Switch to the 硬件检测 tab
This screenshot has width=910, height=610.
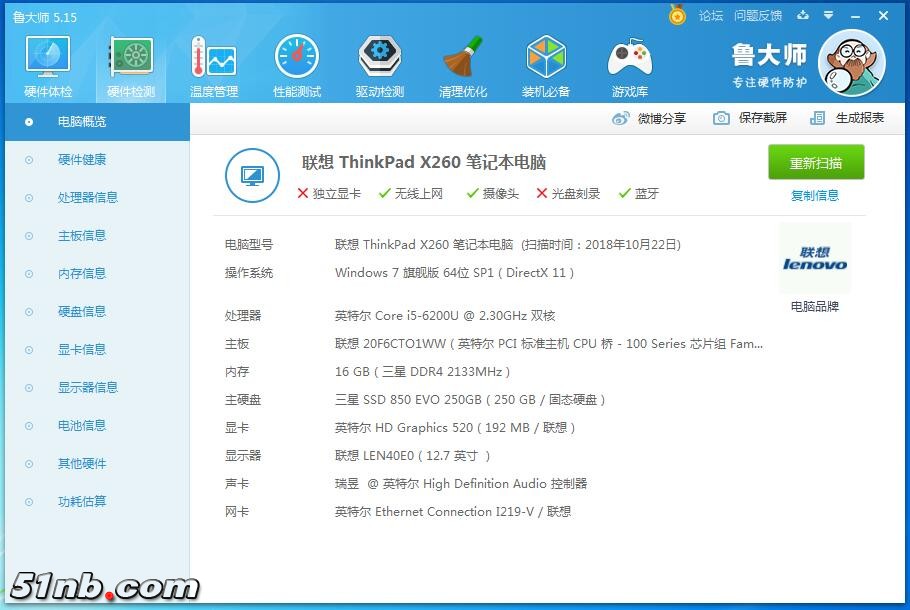coord(130,60)
